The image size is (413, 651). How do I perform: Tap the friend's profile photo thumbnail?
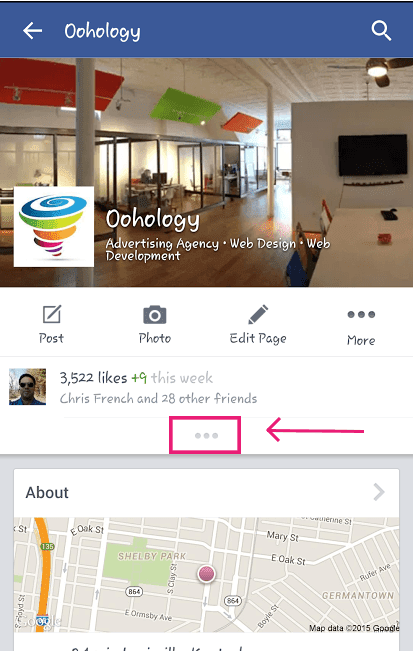click(27, 387)
